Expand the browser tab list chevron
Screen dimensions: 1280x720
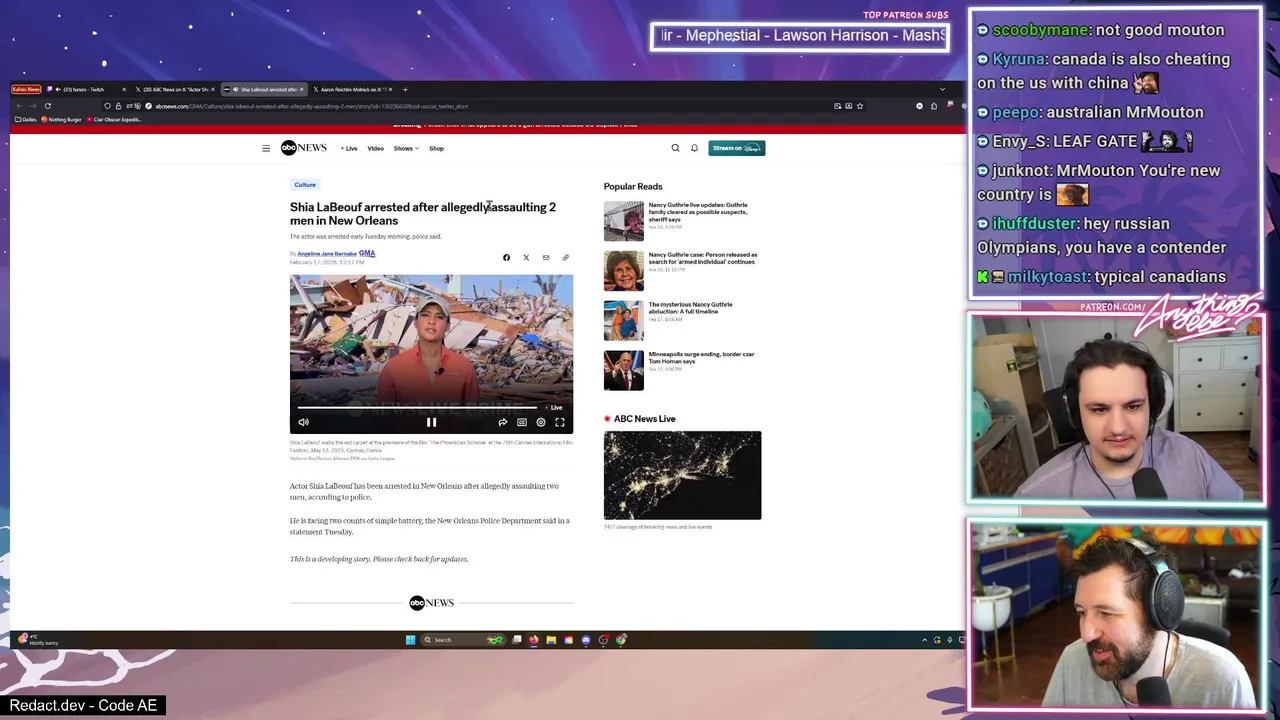942,89
